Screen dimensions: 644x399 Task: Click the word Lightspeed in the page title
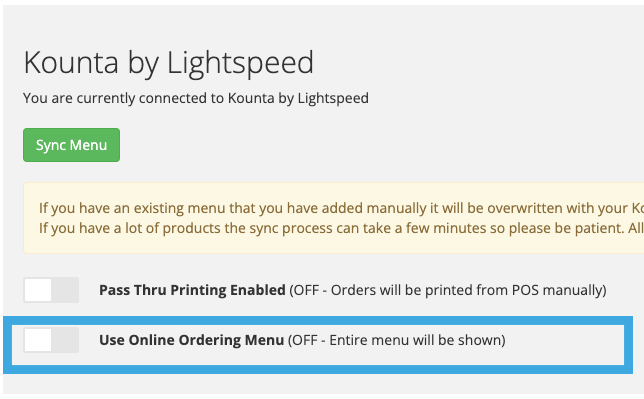coord(240,63)
